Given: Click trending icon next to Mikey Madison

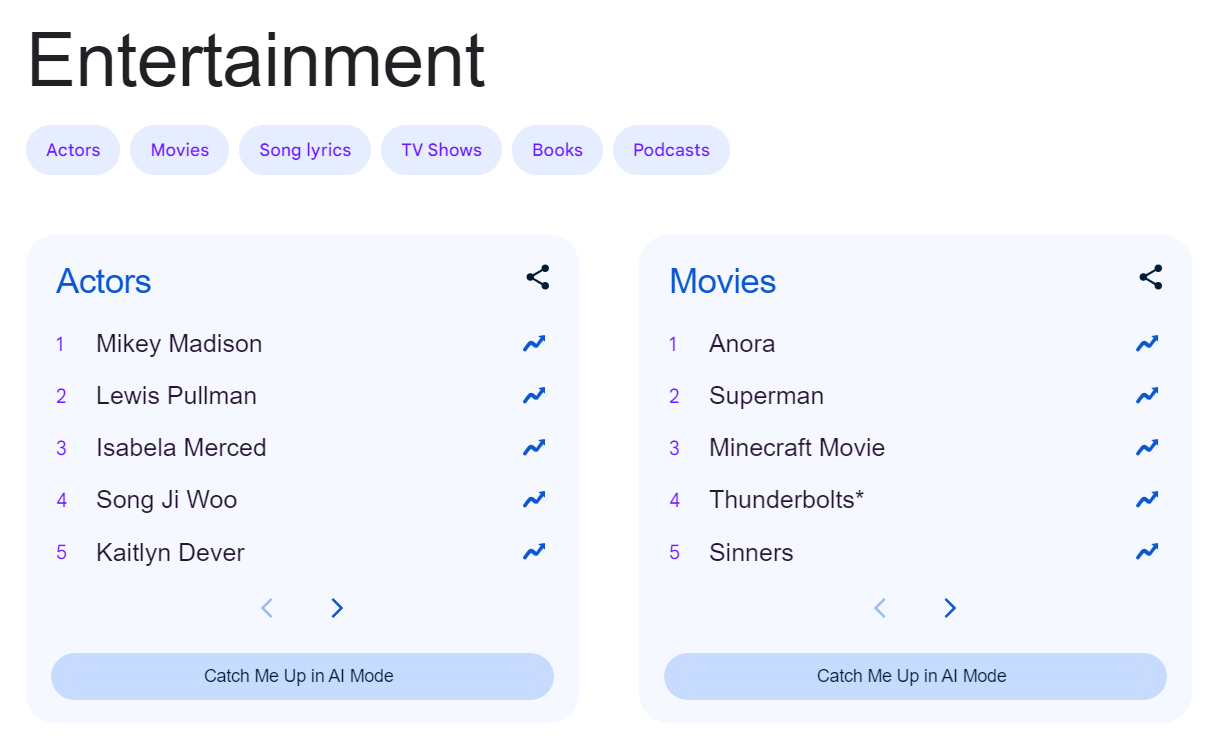Looking at the screenshot, I should (534, 344).
